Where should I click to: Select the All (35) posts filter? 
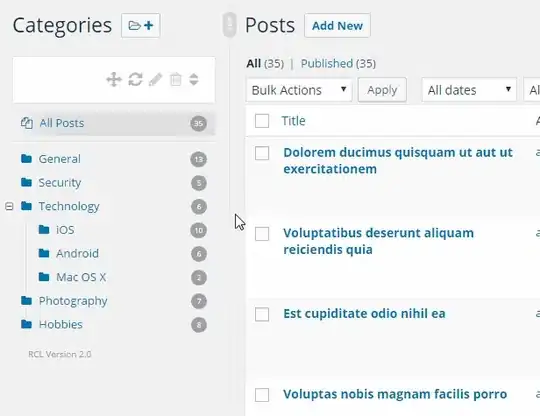click(x=265, y=64)
